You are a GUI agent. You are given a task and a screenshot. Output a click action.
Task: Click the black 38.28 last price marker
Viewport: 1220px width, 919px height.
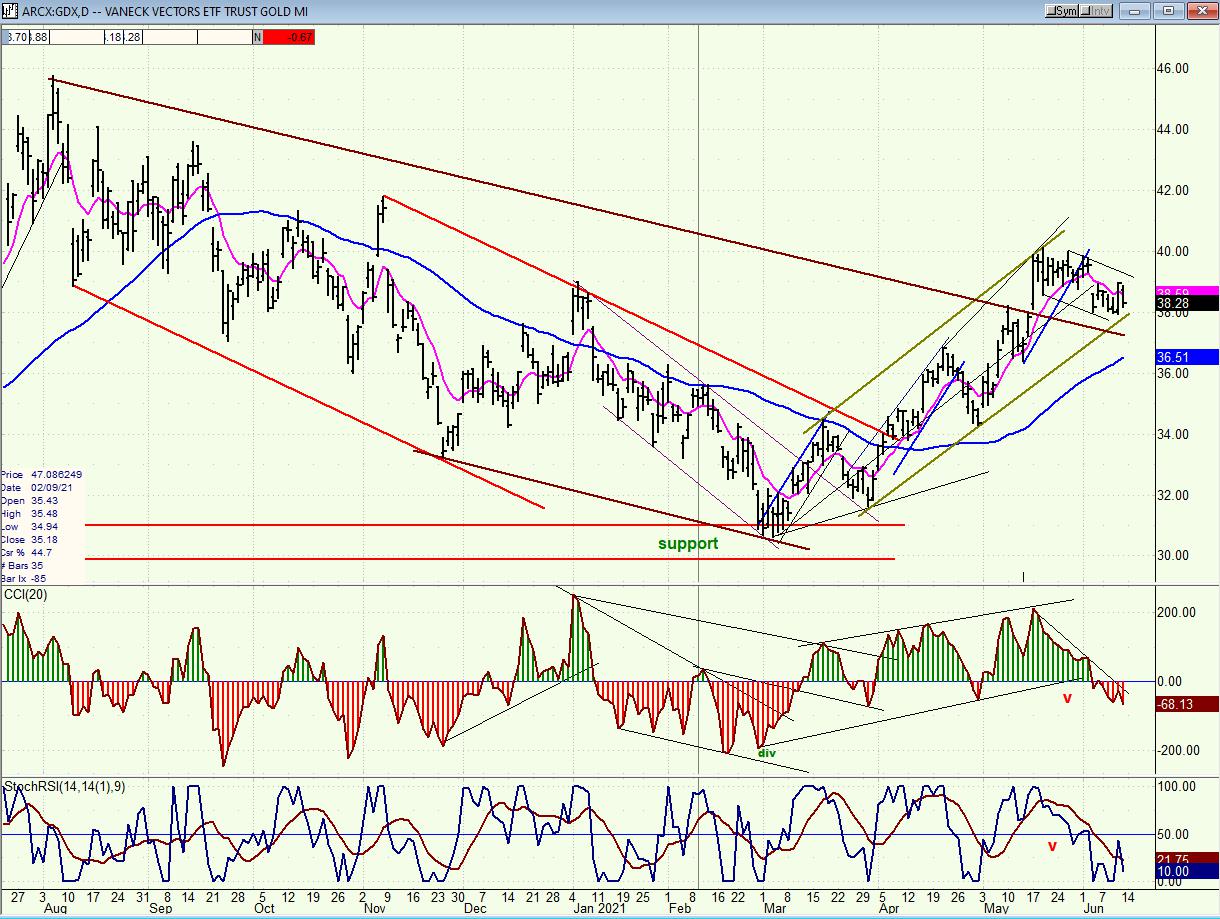(x=1186, y=303)
